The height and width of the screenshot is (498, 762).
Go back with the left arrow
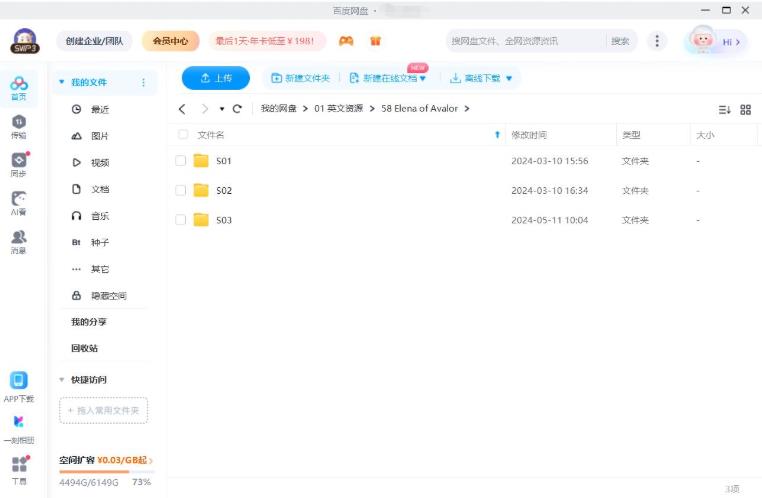182,109
